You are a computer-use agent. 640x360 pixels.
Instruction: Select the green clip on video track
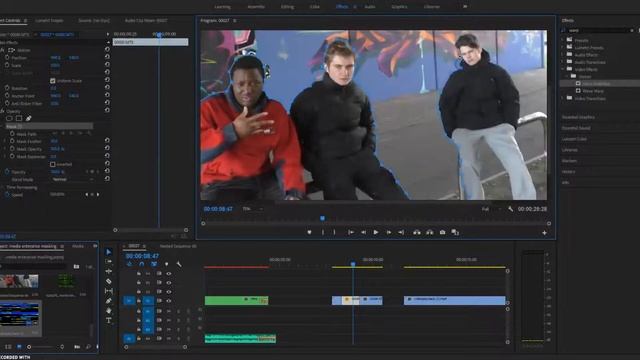pyautogui.click(x=236, y=300)
